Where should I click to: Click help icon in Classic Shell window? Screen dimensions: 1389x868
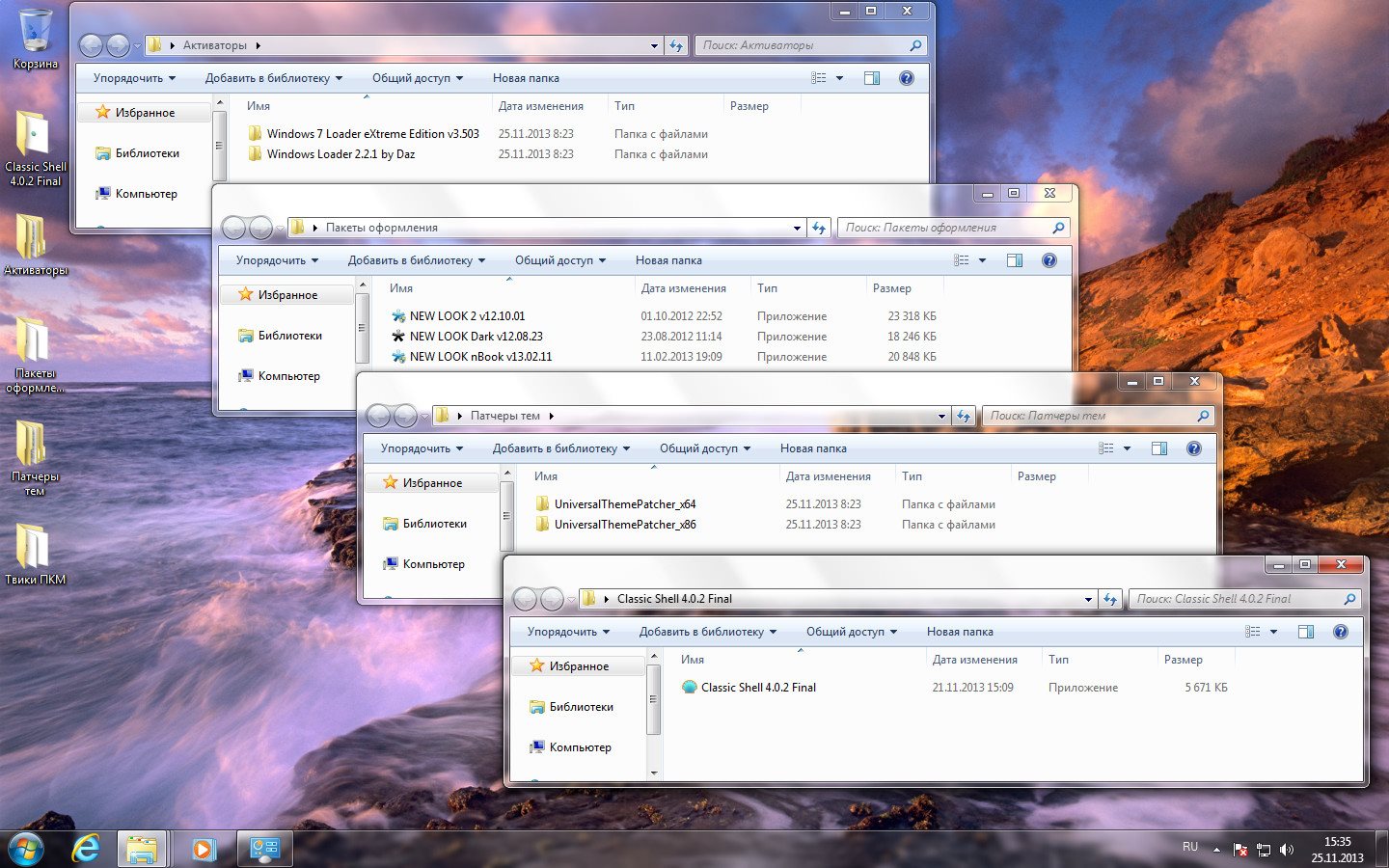[x=1341, y=632]
